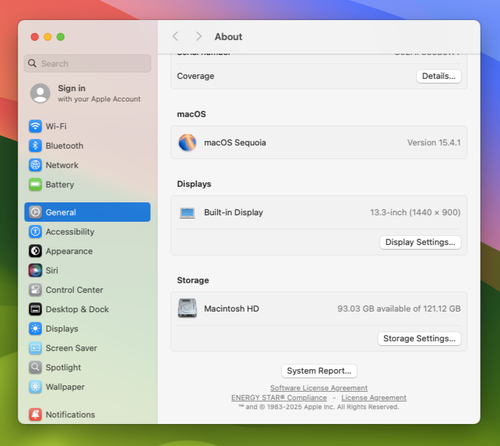Click the red Notifications bell icon
Screen dimensions: 500x446
click(35, 414)
